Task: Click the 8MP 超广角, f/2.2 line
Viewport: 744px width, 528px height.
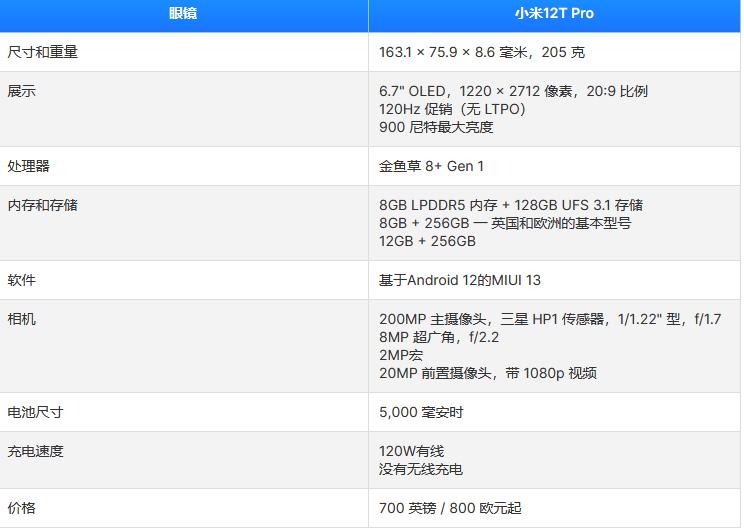Action: [x=439, y=337]
